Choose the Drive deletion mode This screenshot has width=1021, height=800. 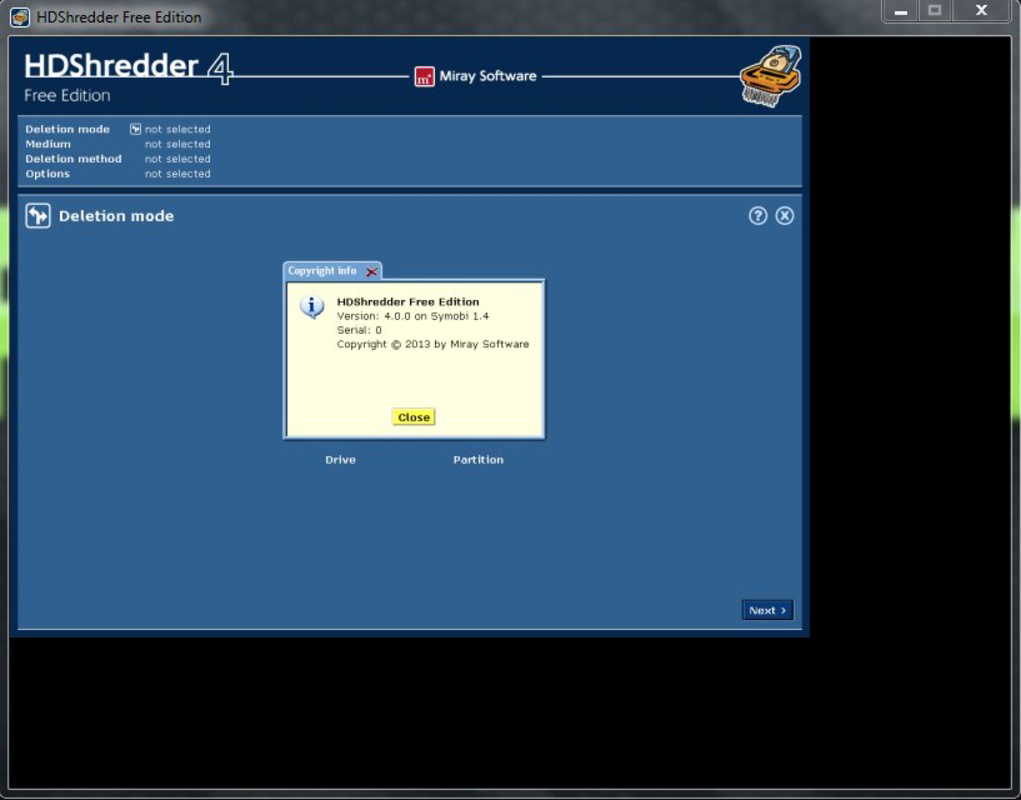pyautogui.click(x=341, y=460)
